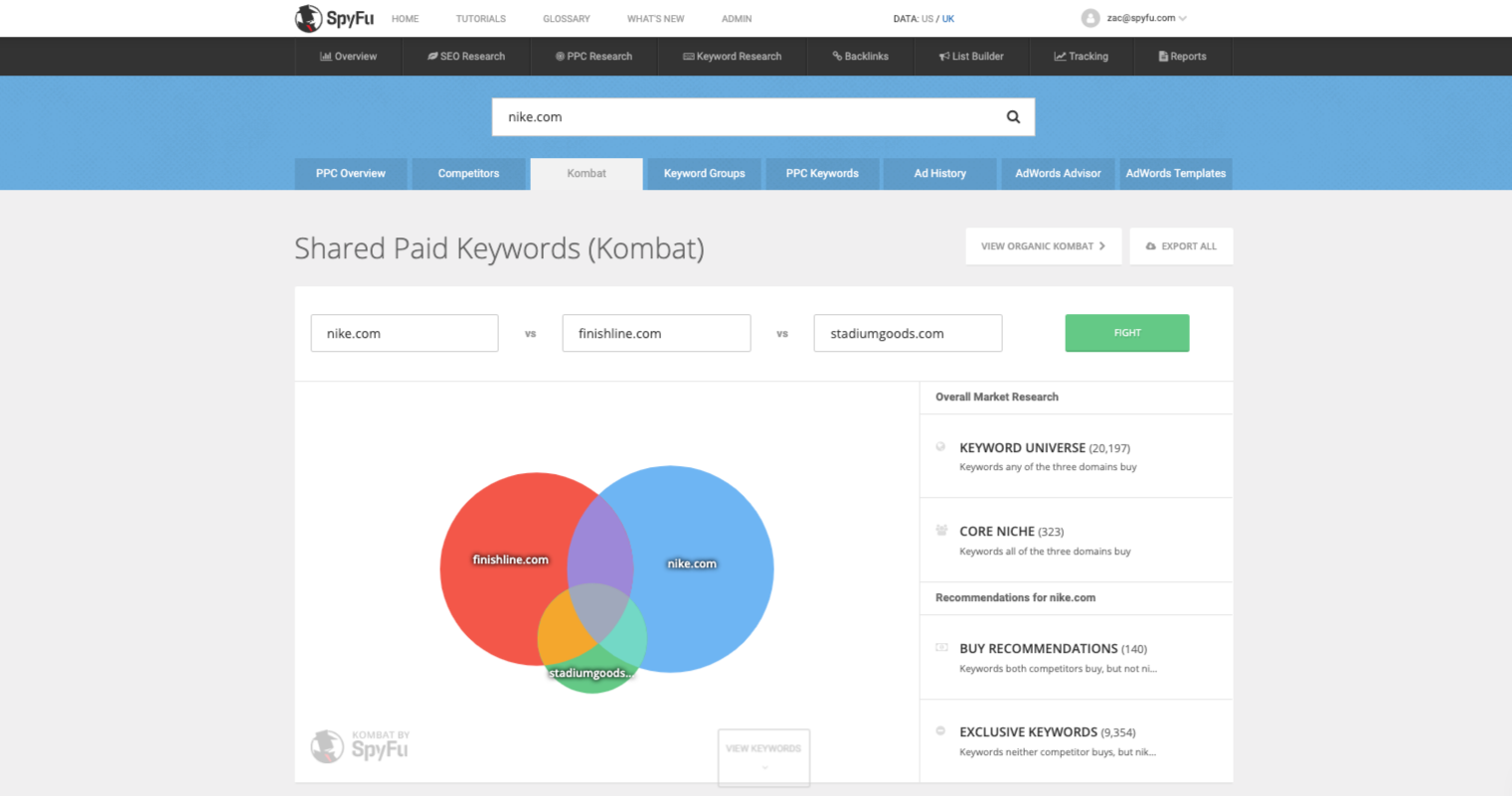Switch to the PPC Overview tab
Viewport: 1512px width, 796px height.
coord(351,173)
